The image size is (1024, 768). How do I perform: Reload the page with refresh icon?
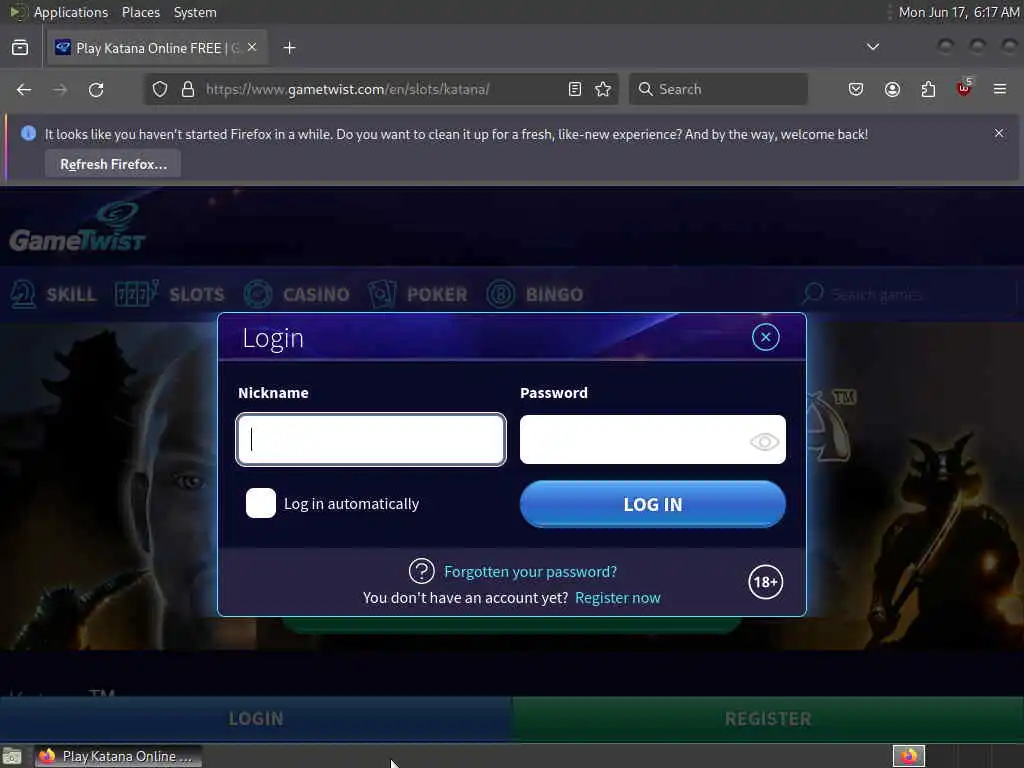pos(96,89)
